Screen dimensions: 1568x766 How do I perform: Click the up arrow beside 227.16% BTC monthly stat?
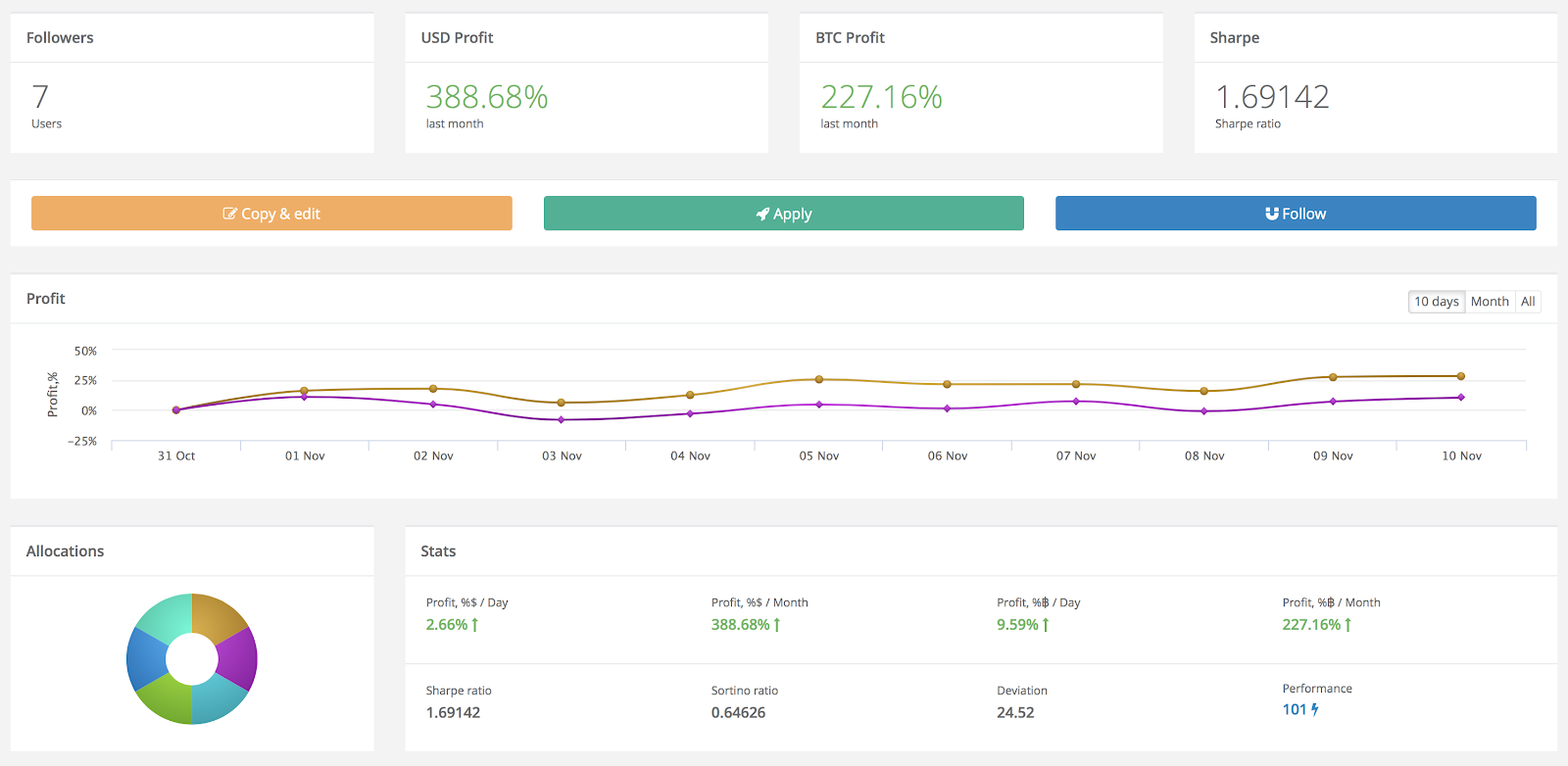(x=1348, y=624)
